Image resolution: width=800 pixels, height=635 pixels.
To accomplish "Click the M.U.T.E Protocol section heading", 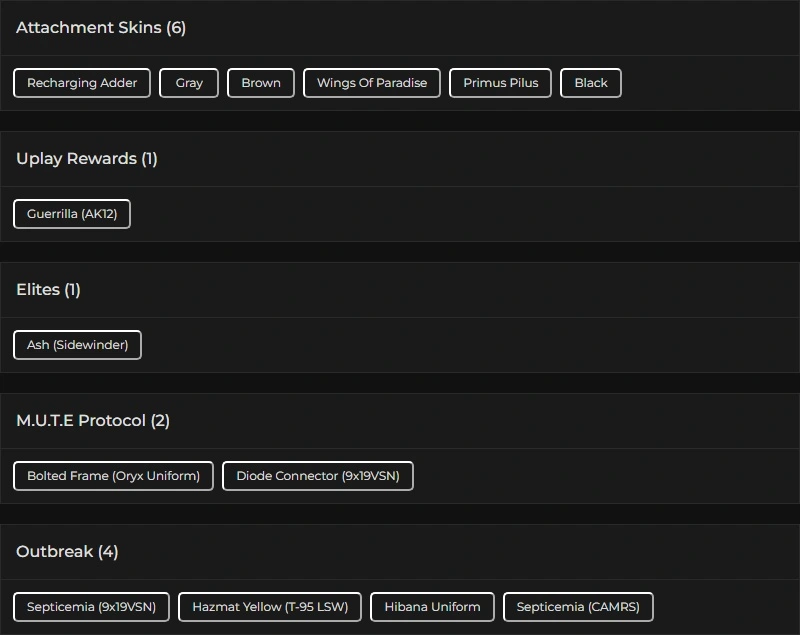I will click(x=81, y=421).
